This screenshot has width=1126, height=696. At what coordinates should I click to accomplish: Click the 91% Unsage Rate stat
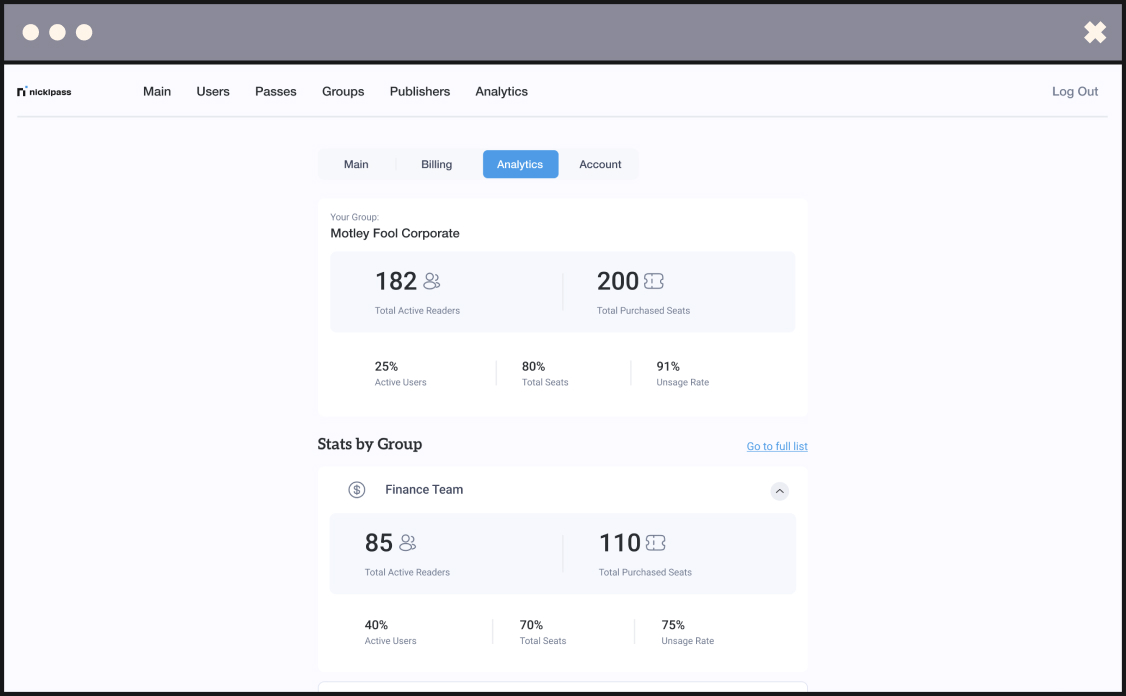(x=682, y=373)
